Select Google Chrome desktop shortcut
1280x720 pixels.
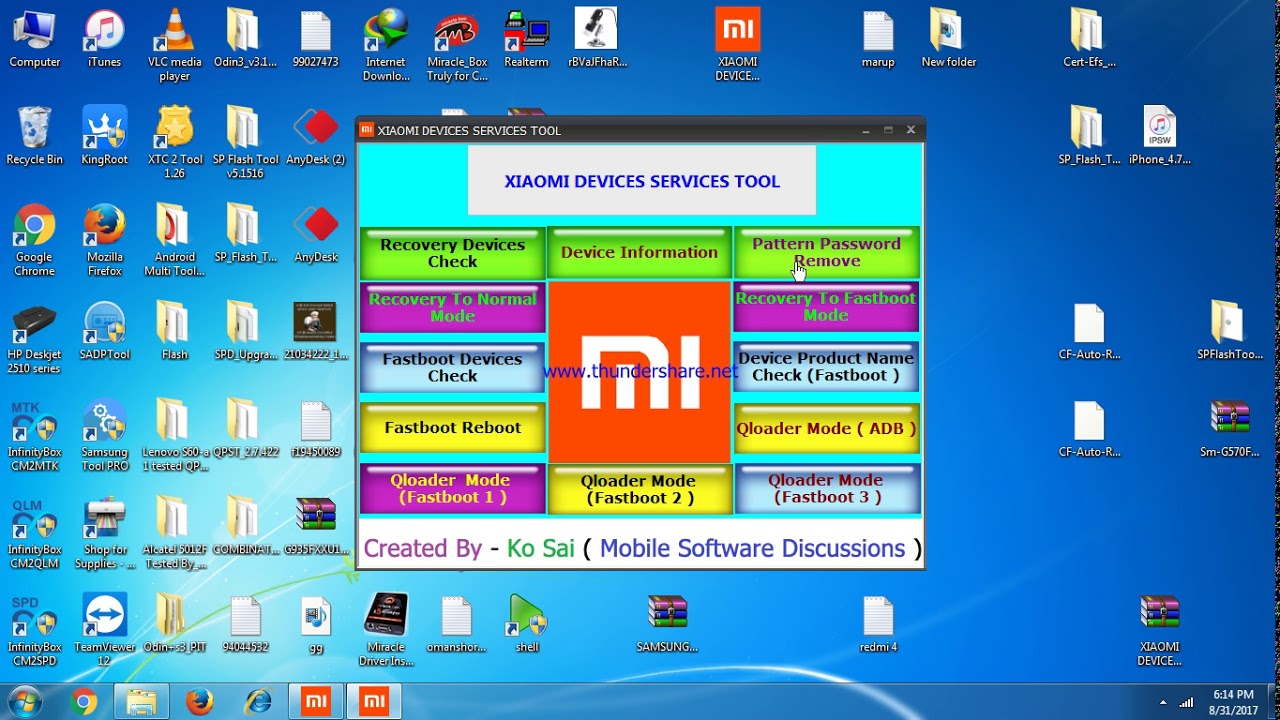point(35,240)
